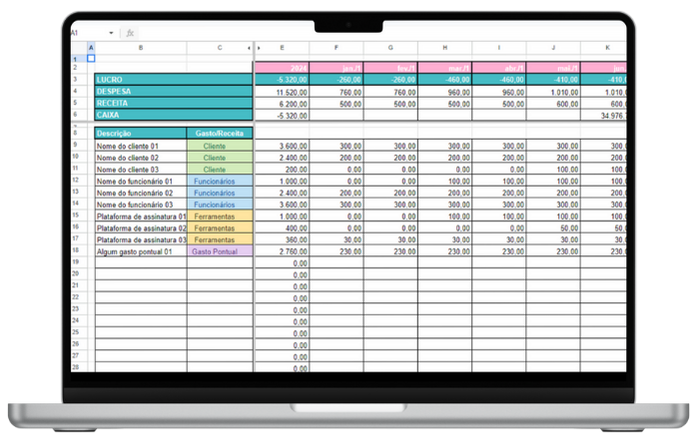Click the mar./1 month header

(x=445, y=68)
